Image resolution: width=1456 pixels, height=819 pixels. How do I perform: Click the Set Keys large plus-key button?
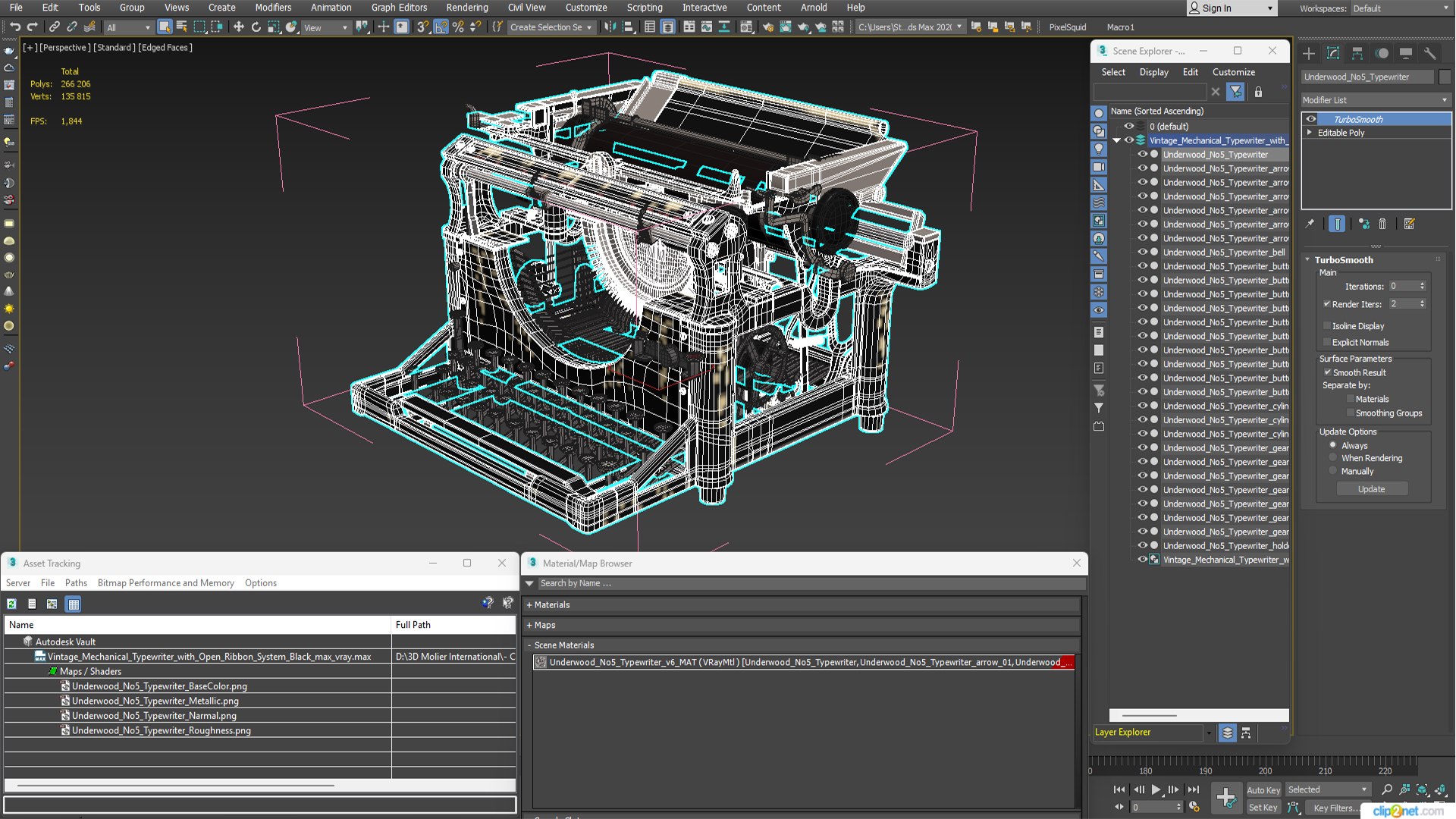coord(1225,797)
